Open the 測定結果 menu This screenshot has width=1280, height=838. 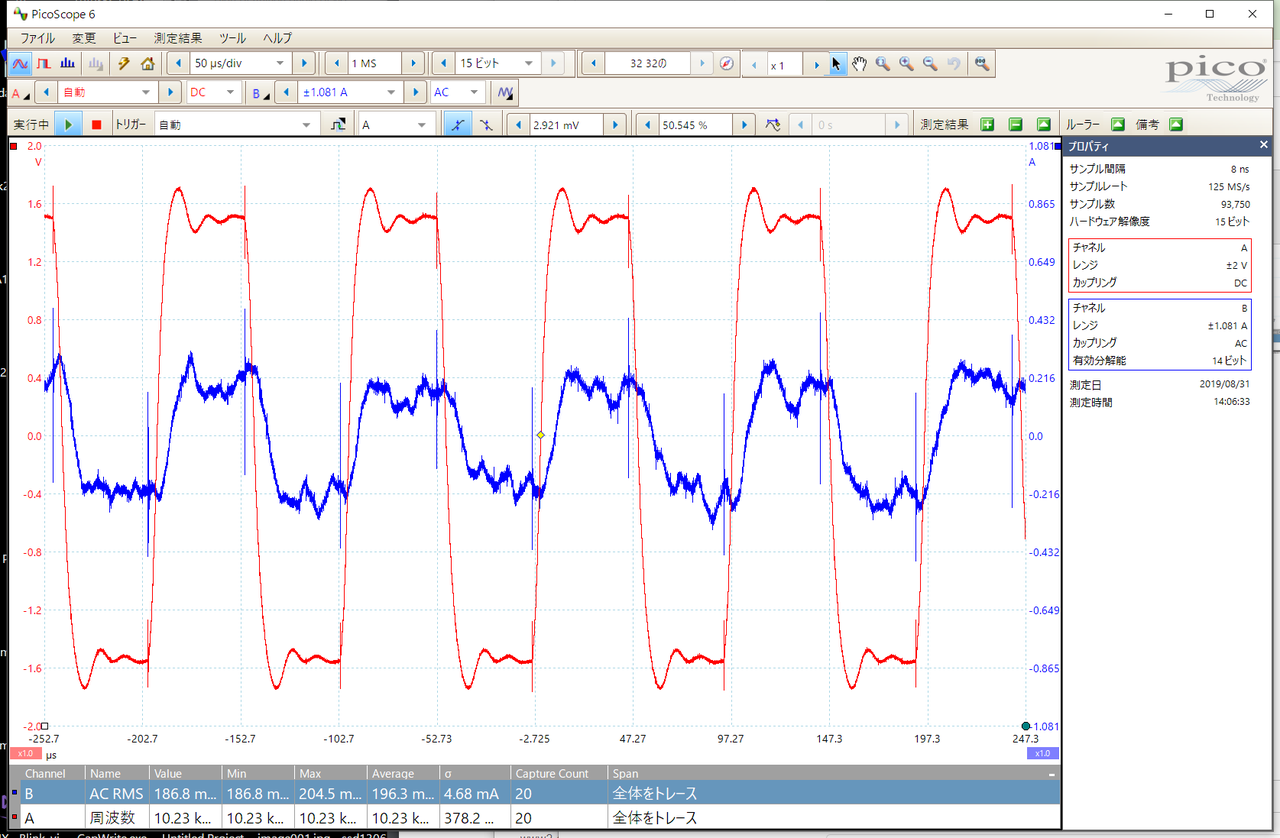point(177,38)
